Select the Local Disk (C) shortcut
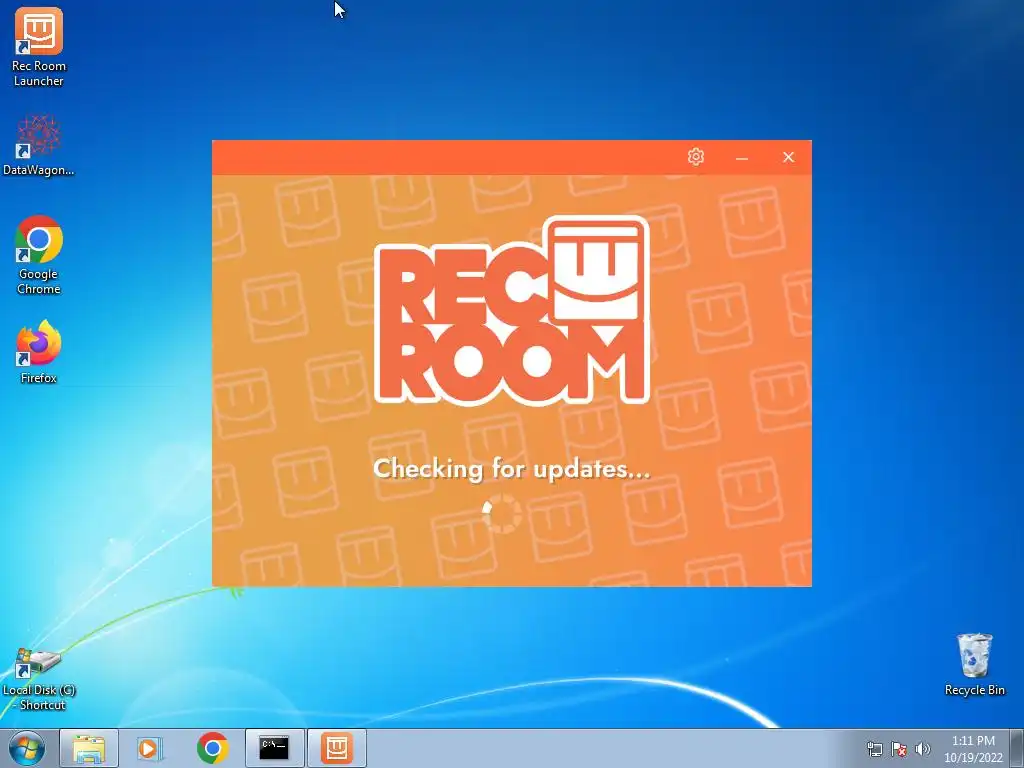Image resolution: width=1024 pixels, height=768 pixels. click(x=39, y=679)
